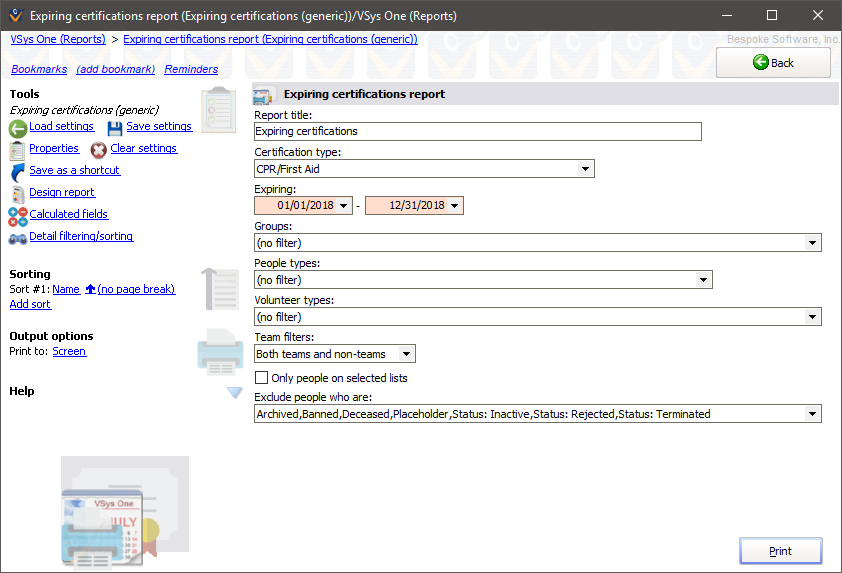842x573 pixels.
Task: Click the Print button
Action: click(x=780, y=551)
